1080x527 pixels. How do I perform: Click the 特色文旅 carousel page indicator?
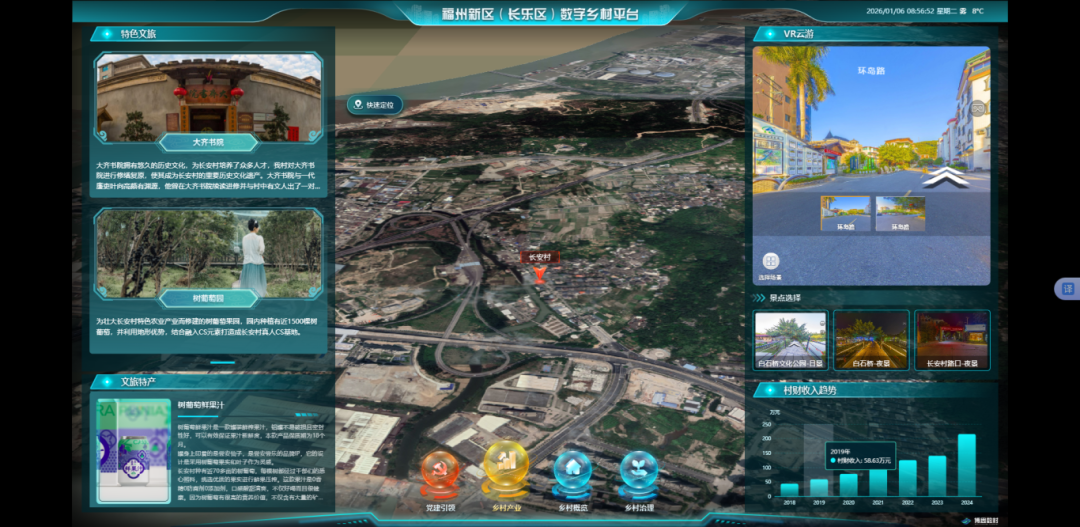222,362
